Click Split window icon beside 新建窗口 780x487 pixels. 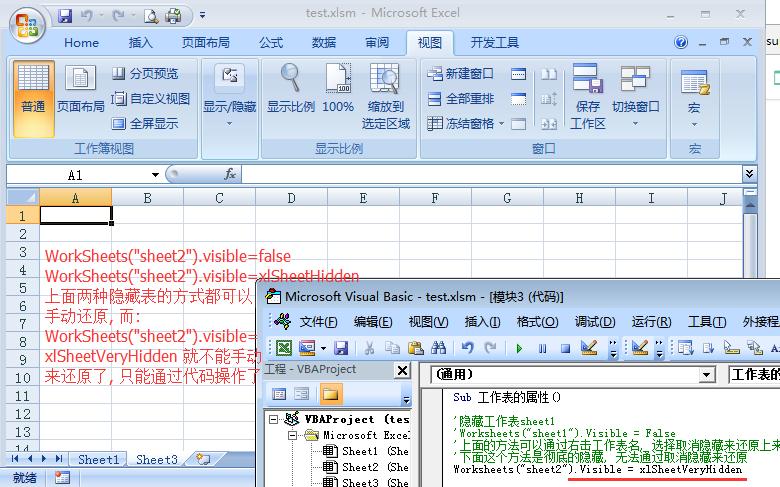click(518, 74)
